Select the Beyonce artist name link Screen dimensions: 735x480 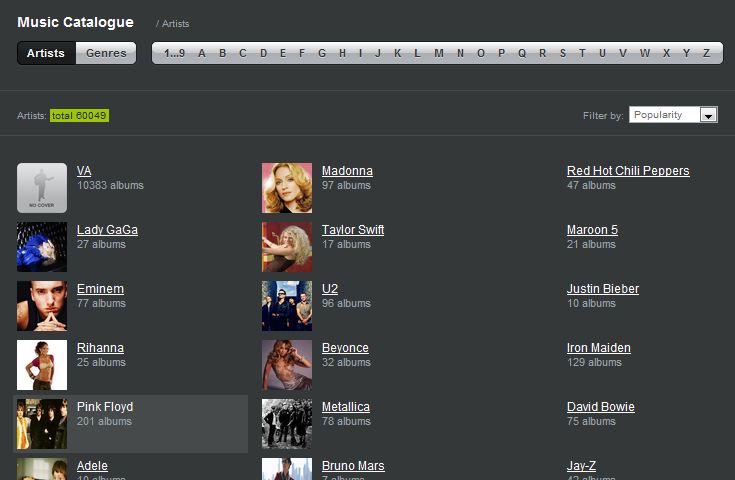345,348
